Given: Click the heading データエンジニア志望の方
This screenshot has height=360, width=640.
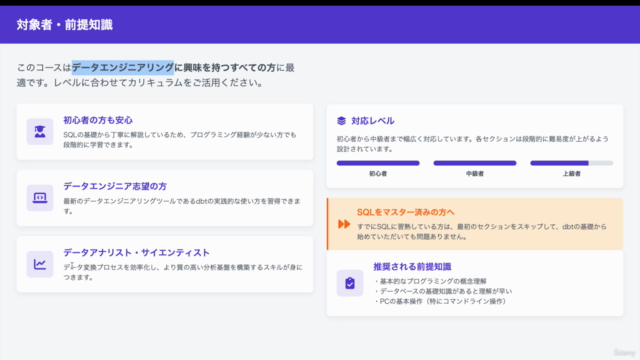Looking at the screenshot, I should pos(115,186).
